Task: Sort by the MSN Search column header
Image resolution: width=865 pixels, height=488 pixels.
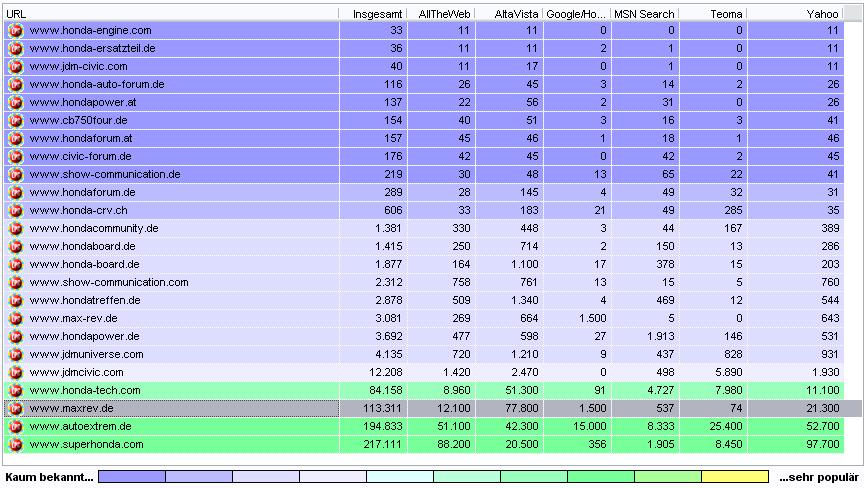Action: click(645, 14)
